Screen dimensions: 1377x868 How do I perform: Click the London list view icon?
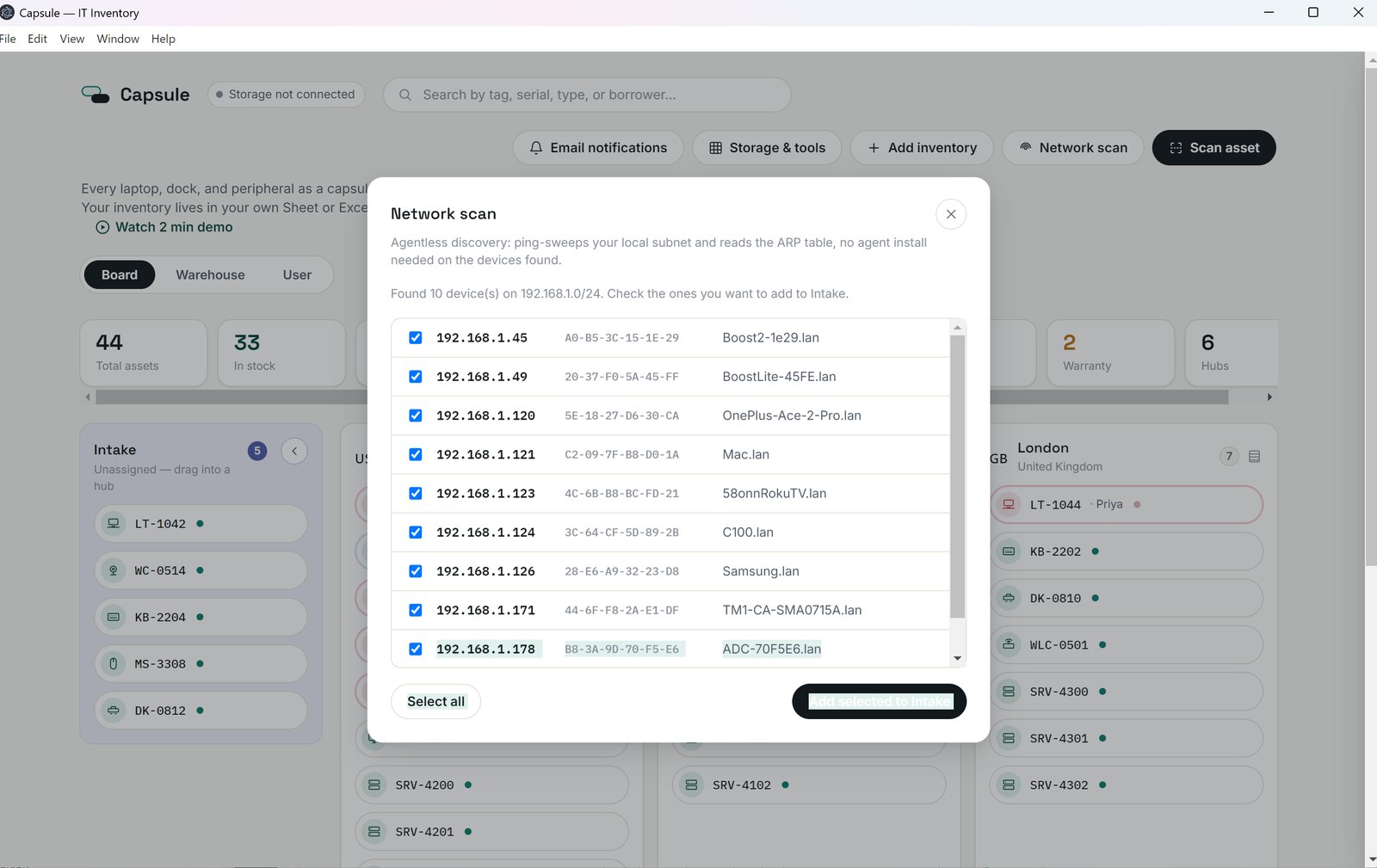click(x=1254, y=457)
